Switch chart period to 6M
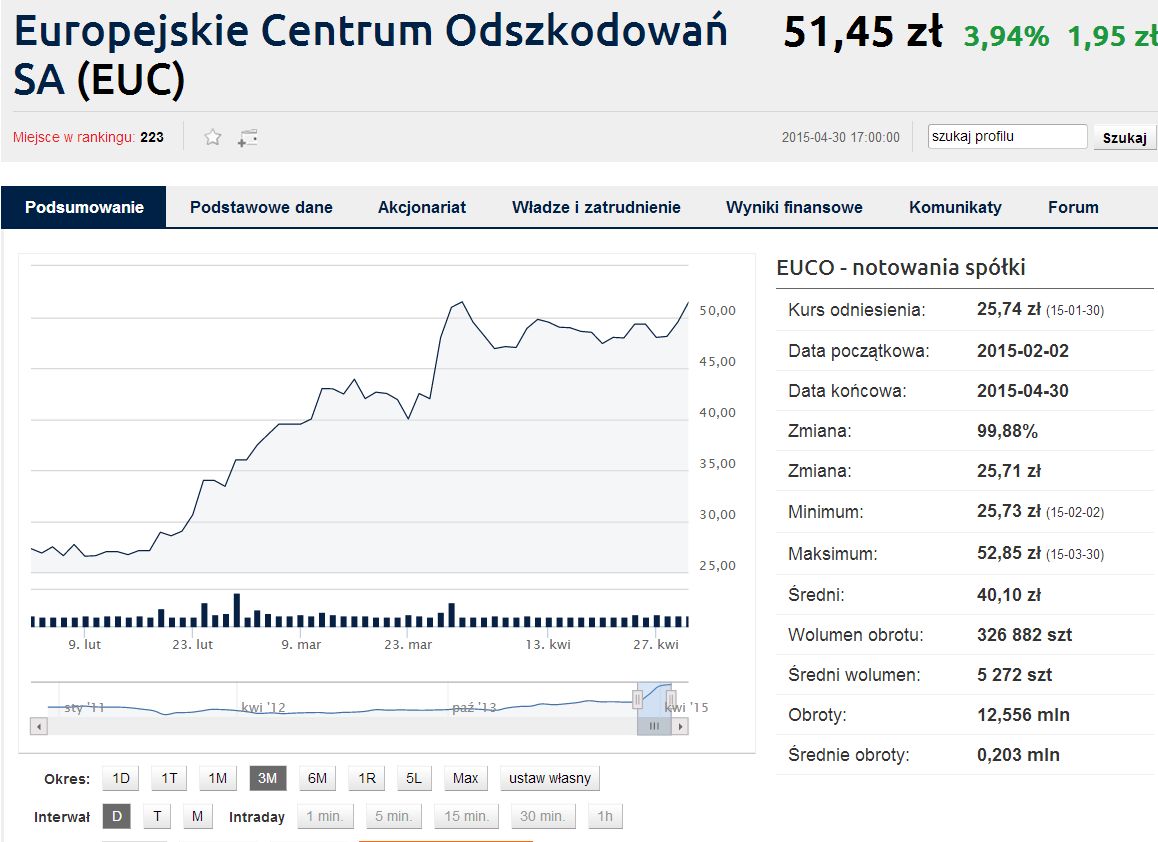1158x842 pixels. coord(317,778)
